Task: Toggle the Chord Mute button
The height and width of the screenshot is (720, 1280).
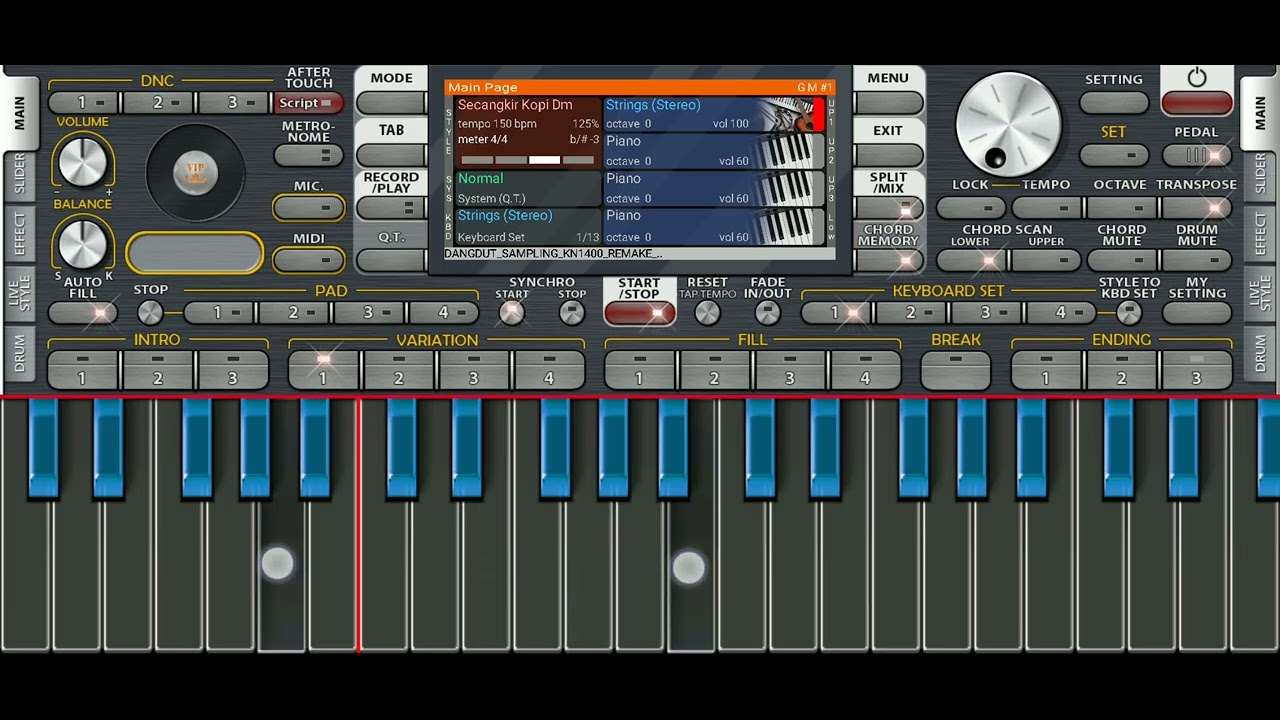Action: [x=1121, y=260]
